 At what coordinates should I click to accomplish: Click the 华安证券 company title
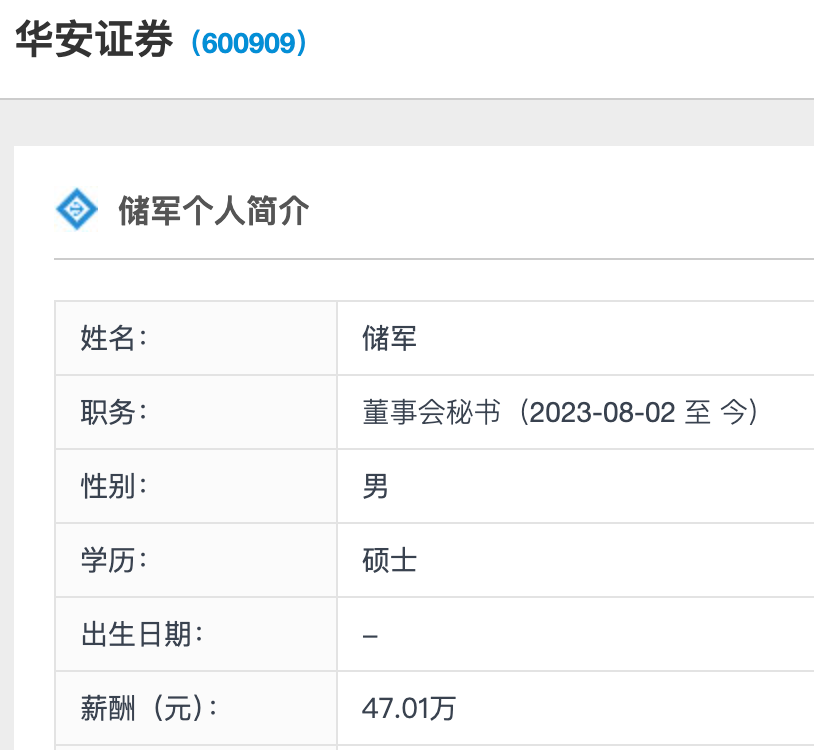click(93, 39)
